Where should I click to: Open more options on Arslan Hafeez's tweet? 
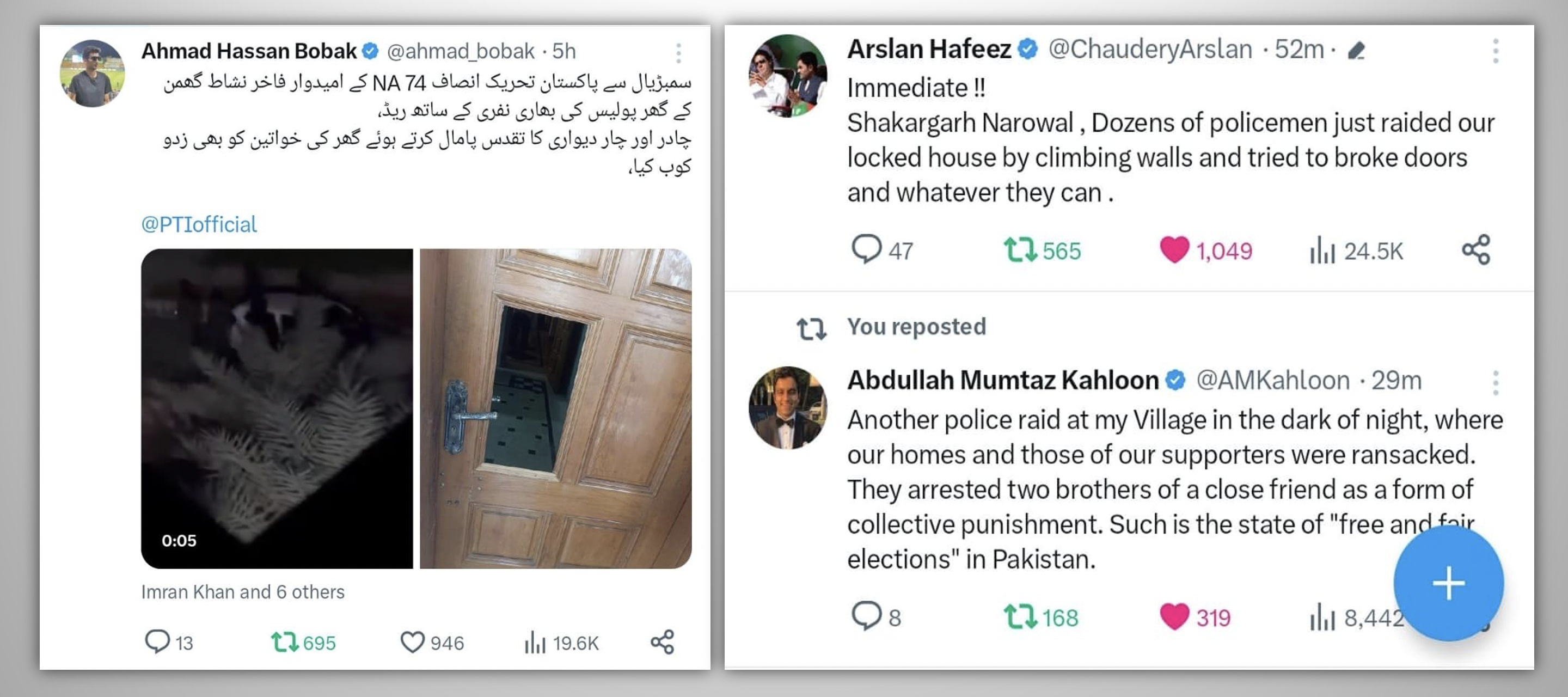point(1495,51)
